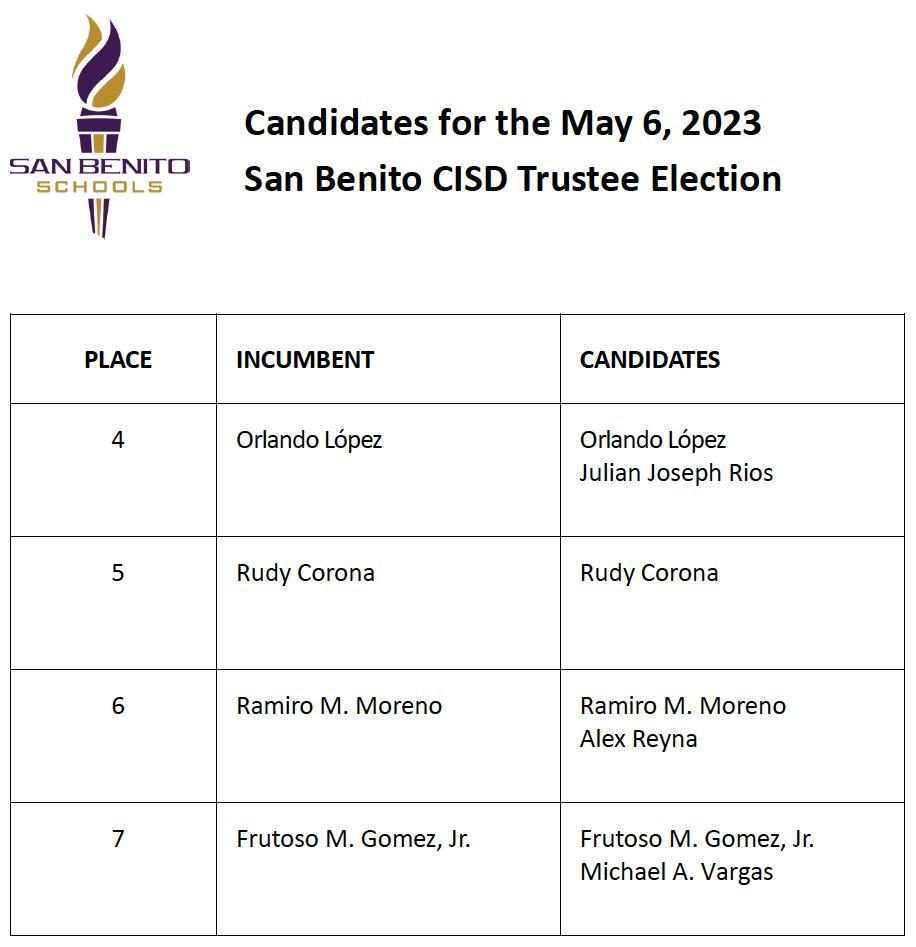Image resolution: width=916 pixels, height=947 pixels.
Task: Select candidate Michael A. Vargas
Action: [676, 872]
